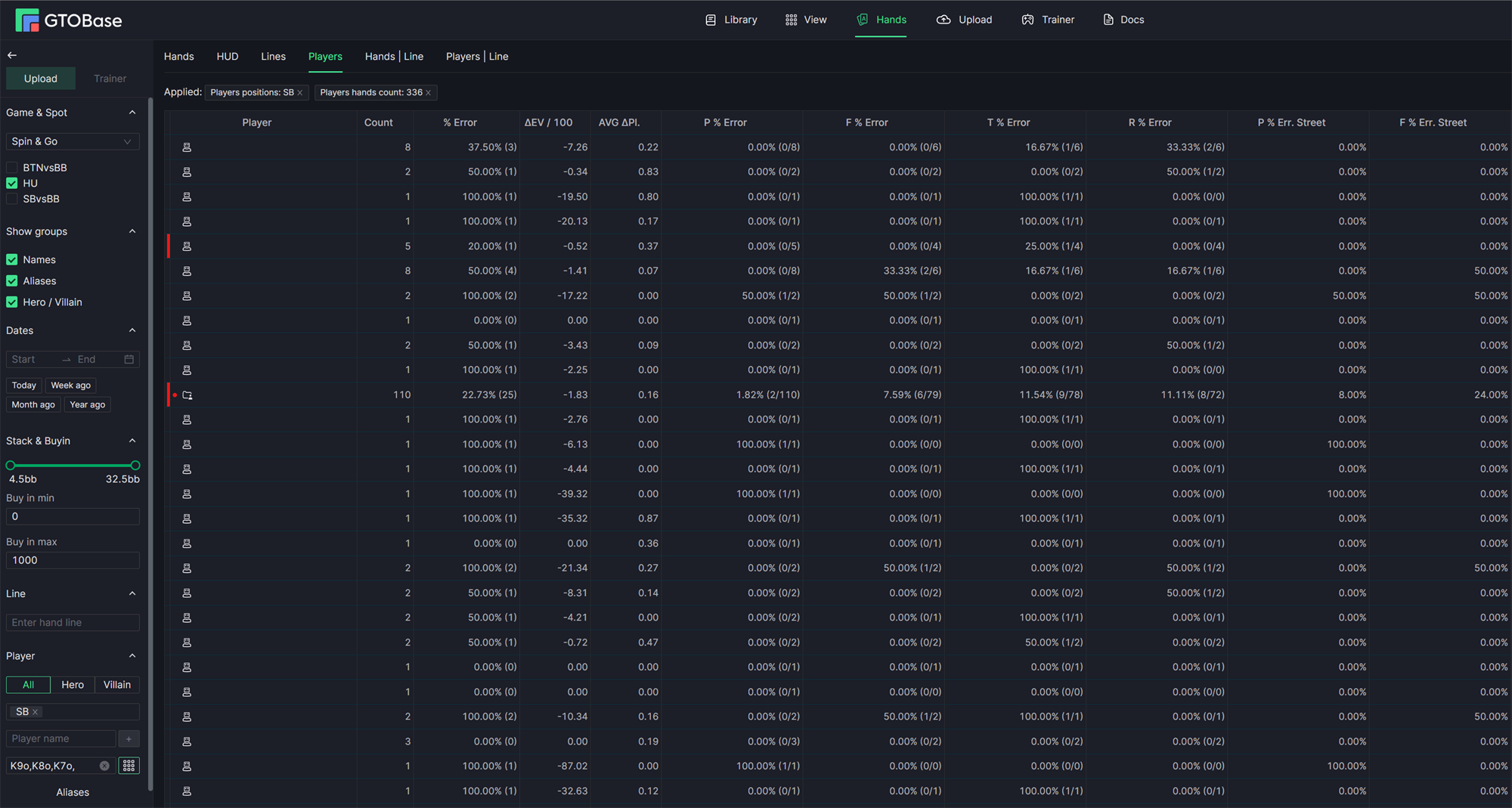Screen dimensions: 1512x808
Task: Click the Buy in max input field
Action: tap(73, 561)
